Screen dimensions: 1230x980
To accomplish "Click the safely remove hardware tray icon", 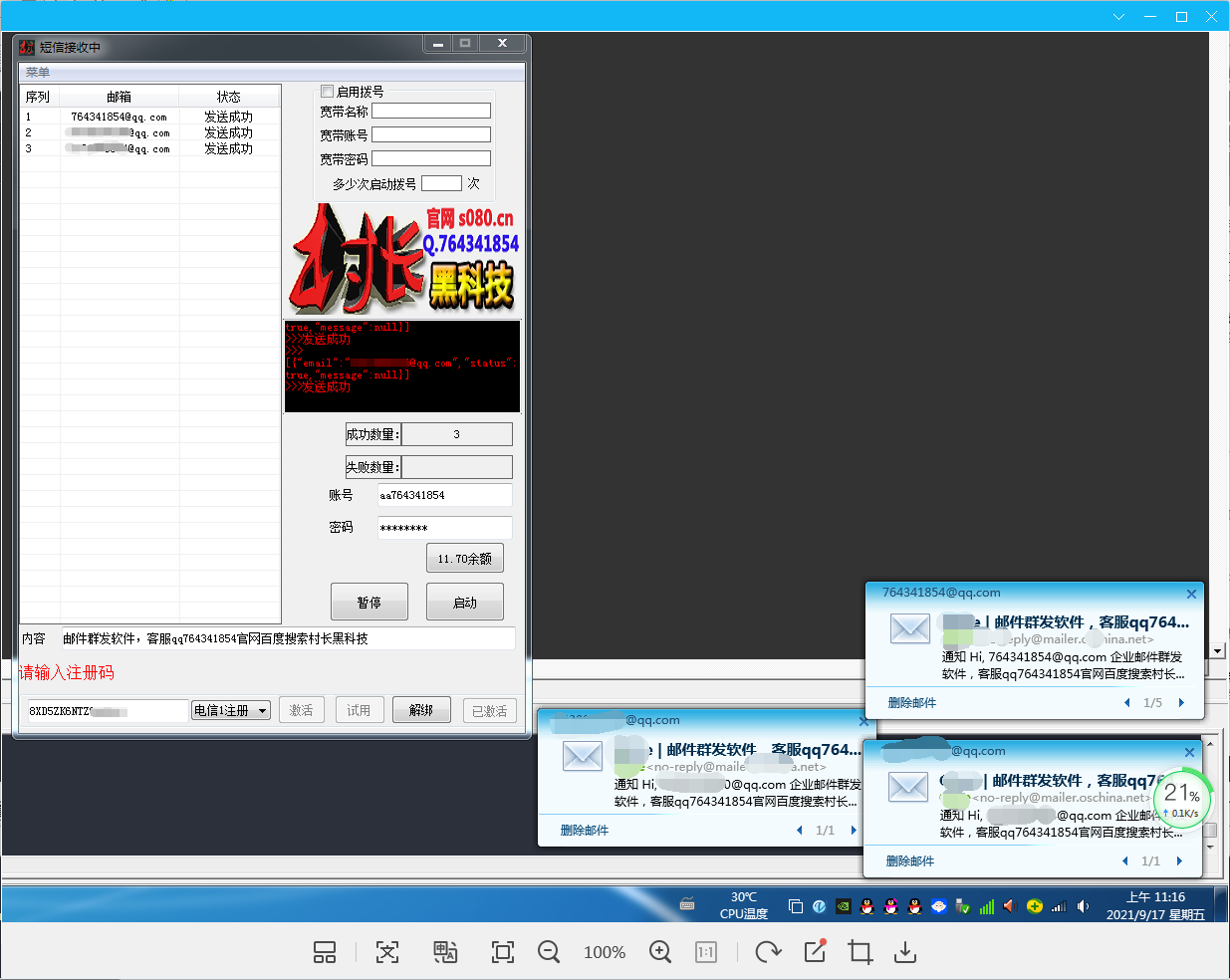I will click(x=962, y=906).
